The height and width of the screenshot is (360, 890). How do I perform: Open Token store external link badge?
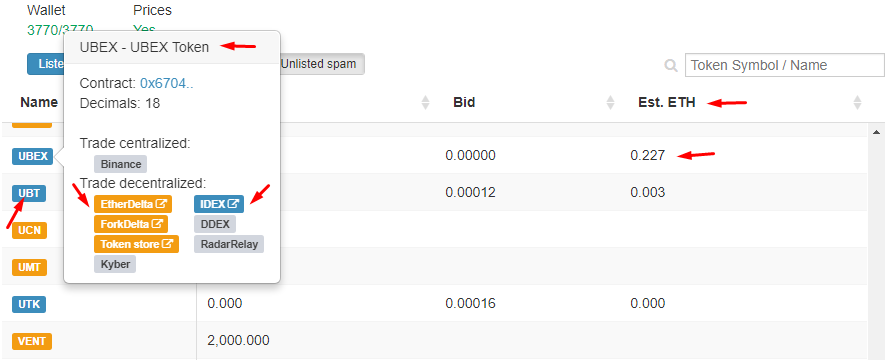tap(136, 244)
